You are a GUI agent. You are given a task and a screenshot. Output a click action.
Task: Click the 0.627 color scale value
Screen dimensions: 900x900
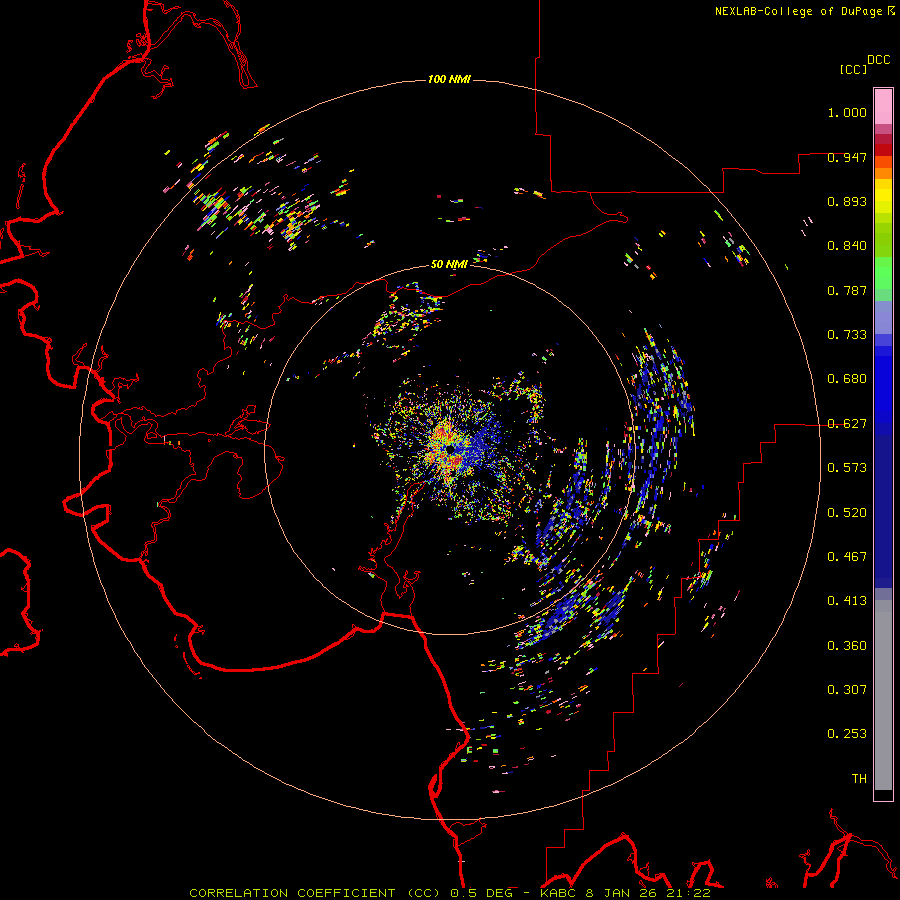coord(847,424)
